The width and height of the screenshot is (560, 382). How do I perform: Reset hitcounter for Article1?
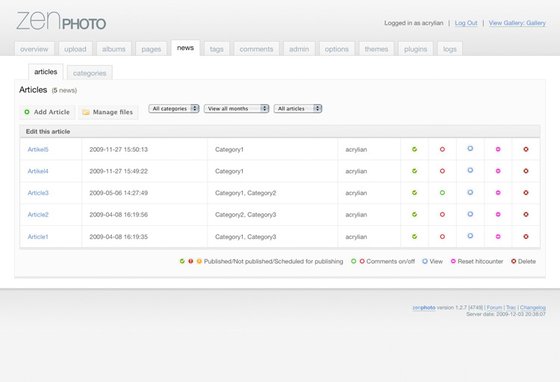[498, 236]
